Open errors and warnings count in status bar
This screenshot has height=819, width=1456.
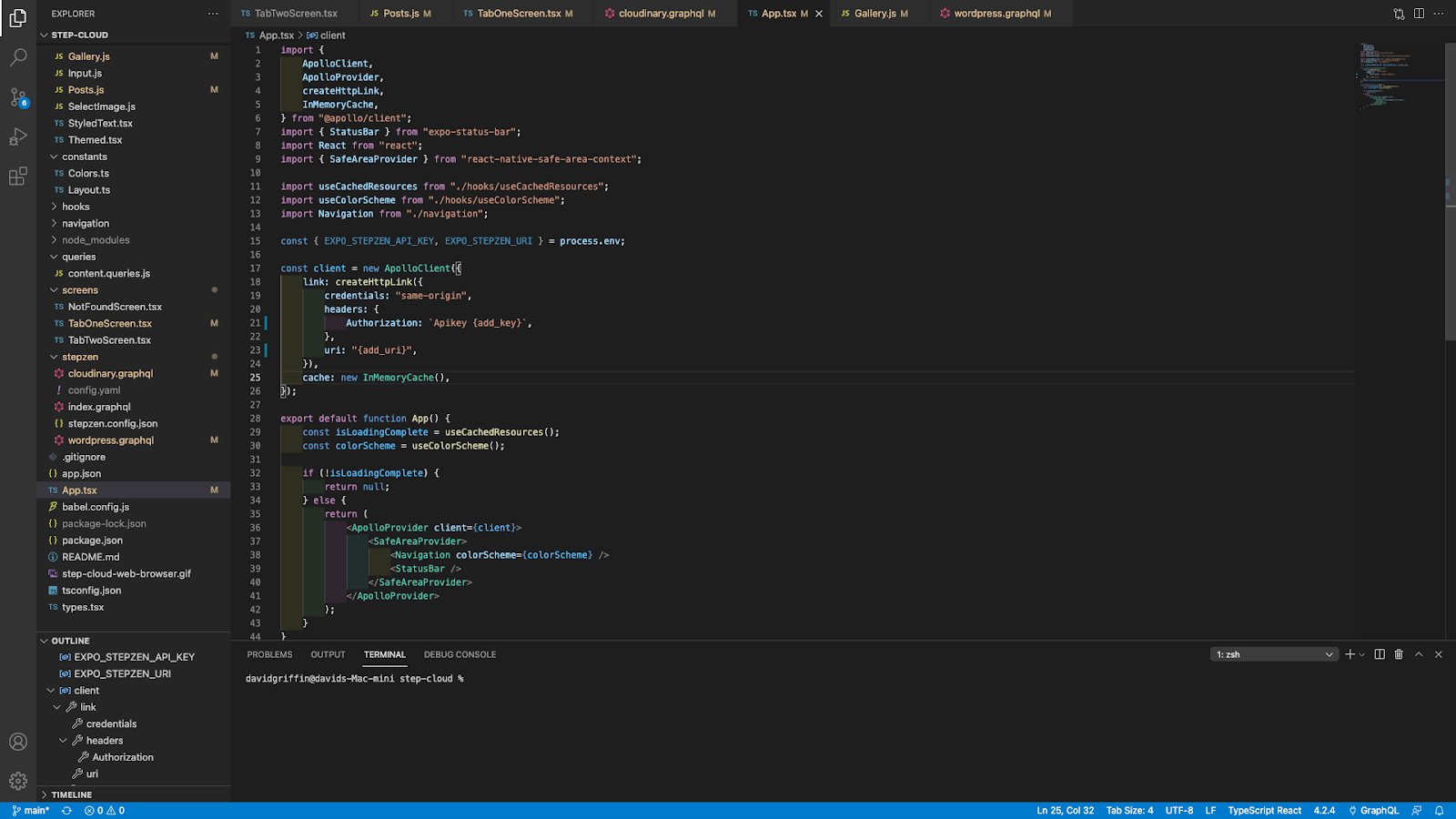click(105, 811)
